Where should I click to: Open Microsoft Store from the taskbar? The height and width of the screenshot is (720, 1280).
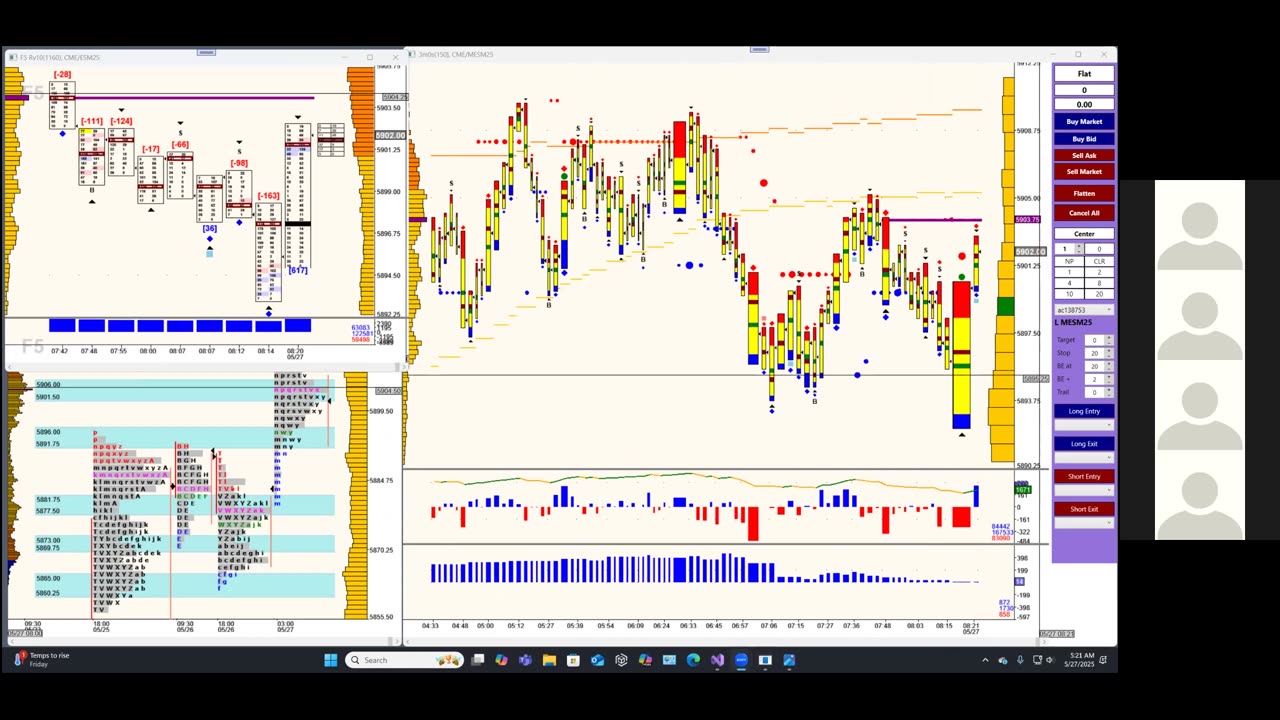pyautogui.click(x=573, y=660)
